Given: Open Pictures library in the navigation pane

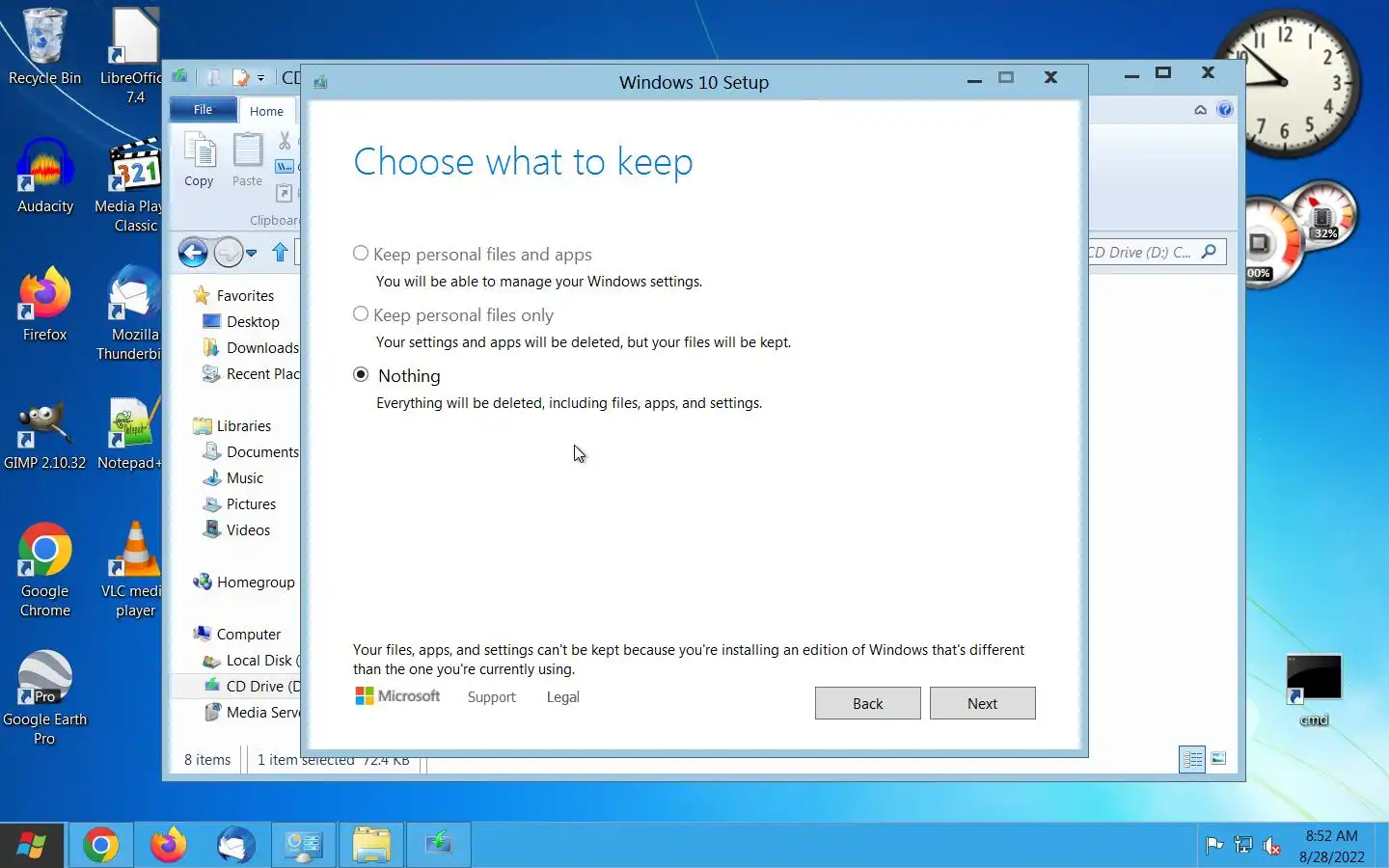Looking at the screenshot, I should pyautogui.click(x=239, y=503).
